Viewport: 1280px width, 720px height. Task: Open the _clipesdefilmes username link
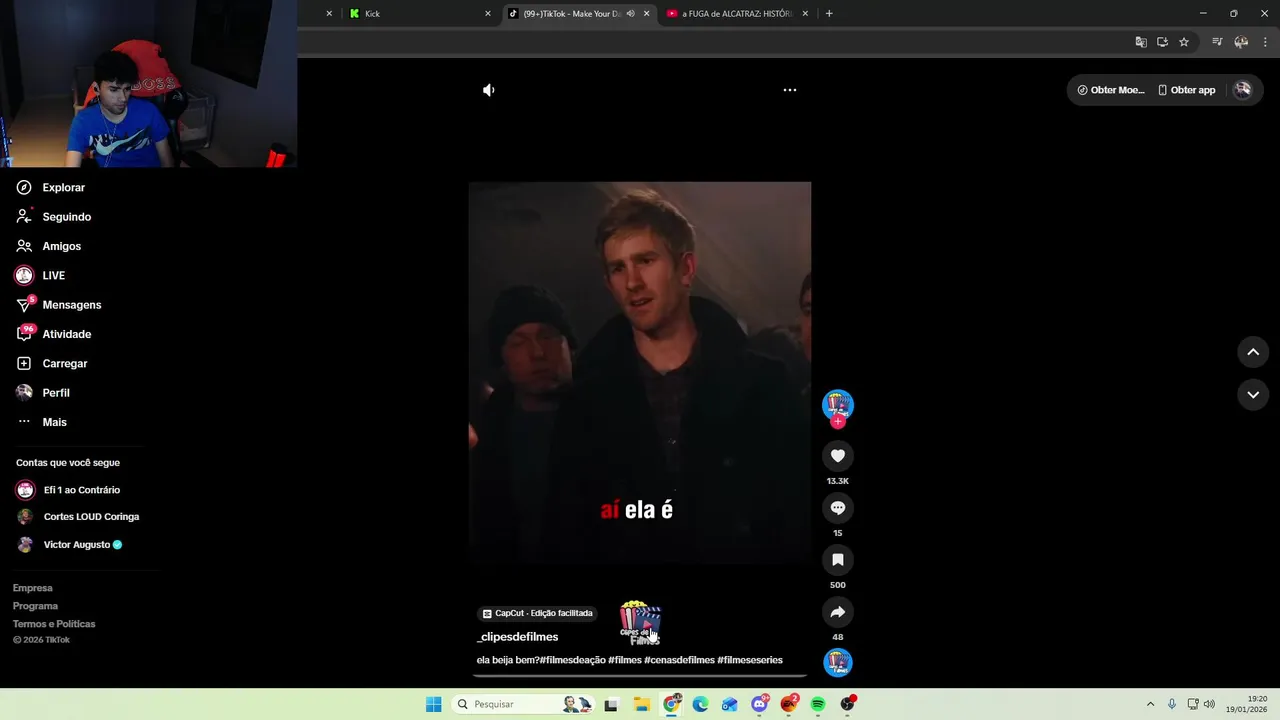tap(518, 637)
